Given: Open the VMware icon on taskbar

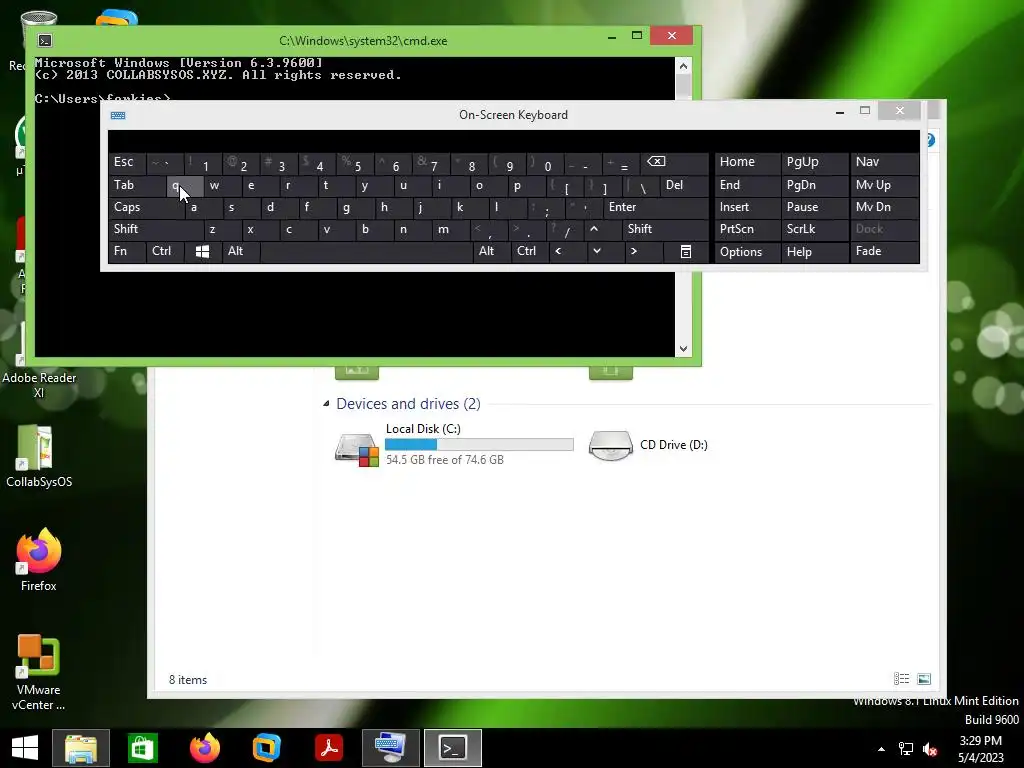Looking at the screenshot, I should [x=266, y=748].
